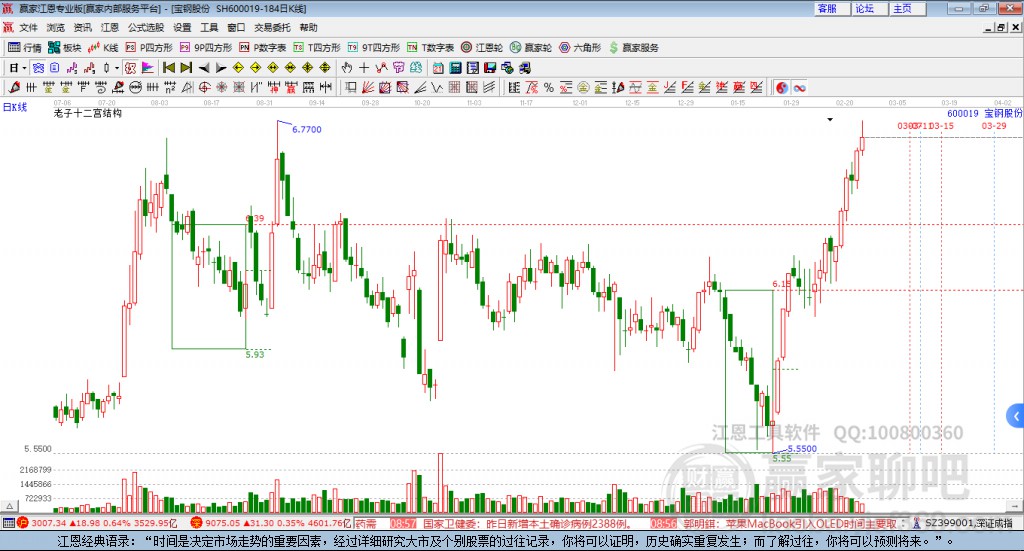Click the infinity loop icon

point(799,87)
